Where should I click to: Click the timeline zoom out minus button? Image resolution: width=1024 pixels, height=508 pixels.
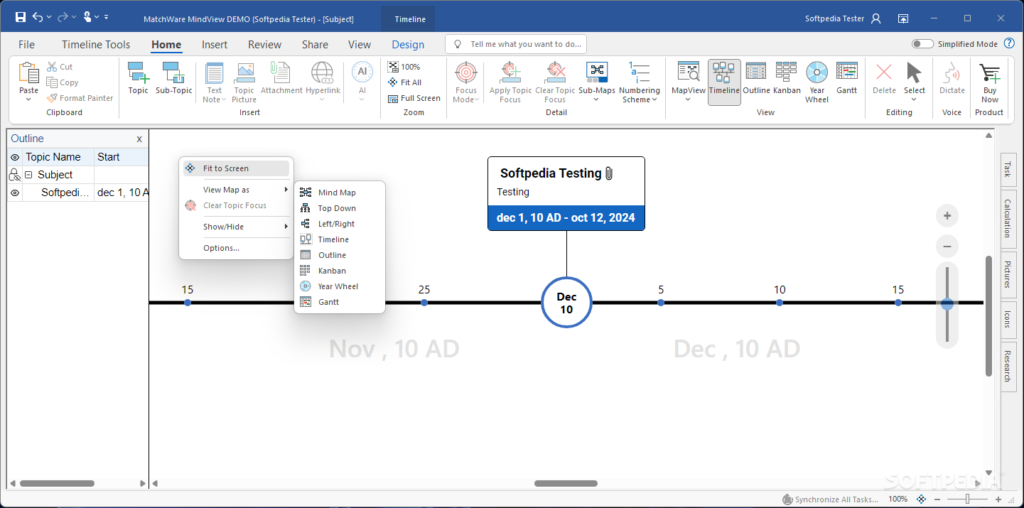947,246
